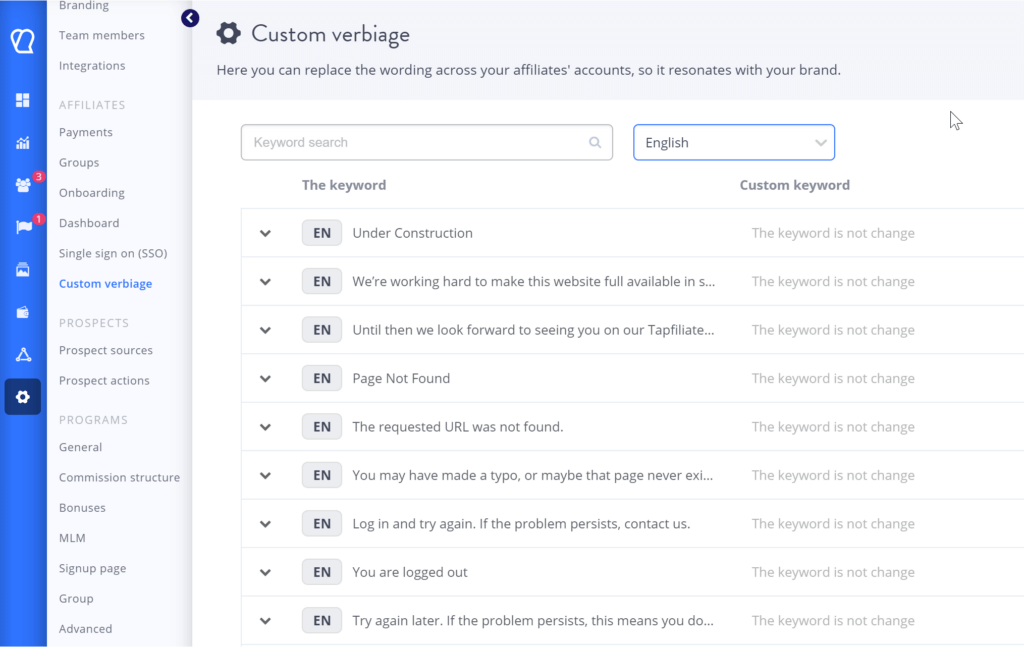The image size is (1024, 647).
Task: Select the performance chart icon
Action: (x=22, y=142)
